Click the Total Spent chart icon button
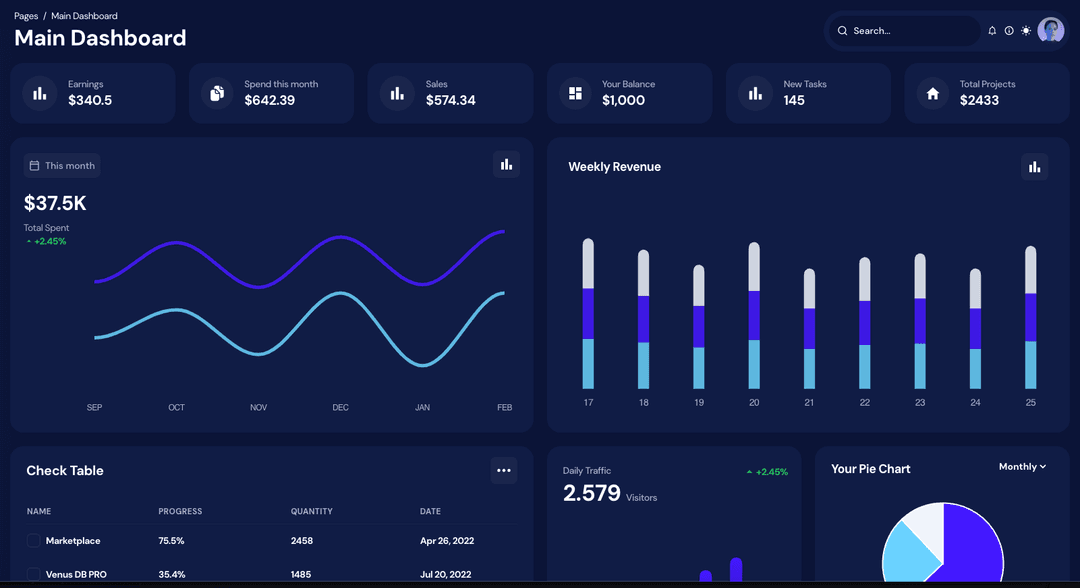This screenshot has height=588, width=1080. (506, 165)
